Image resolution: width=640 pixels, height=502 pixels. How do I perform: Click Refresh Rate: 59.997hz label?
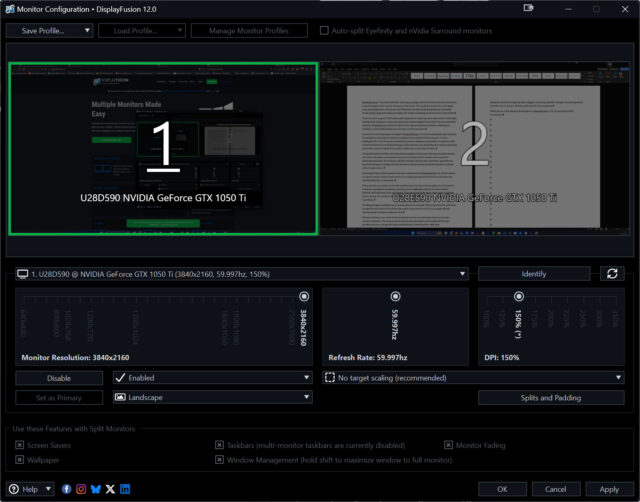[x=368, y=358]
